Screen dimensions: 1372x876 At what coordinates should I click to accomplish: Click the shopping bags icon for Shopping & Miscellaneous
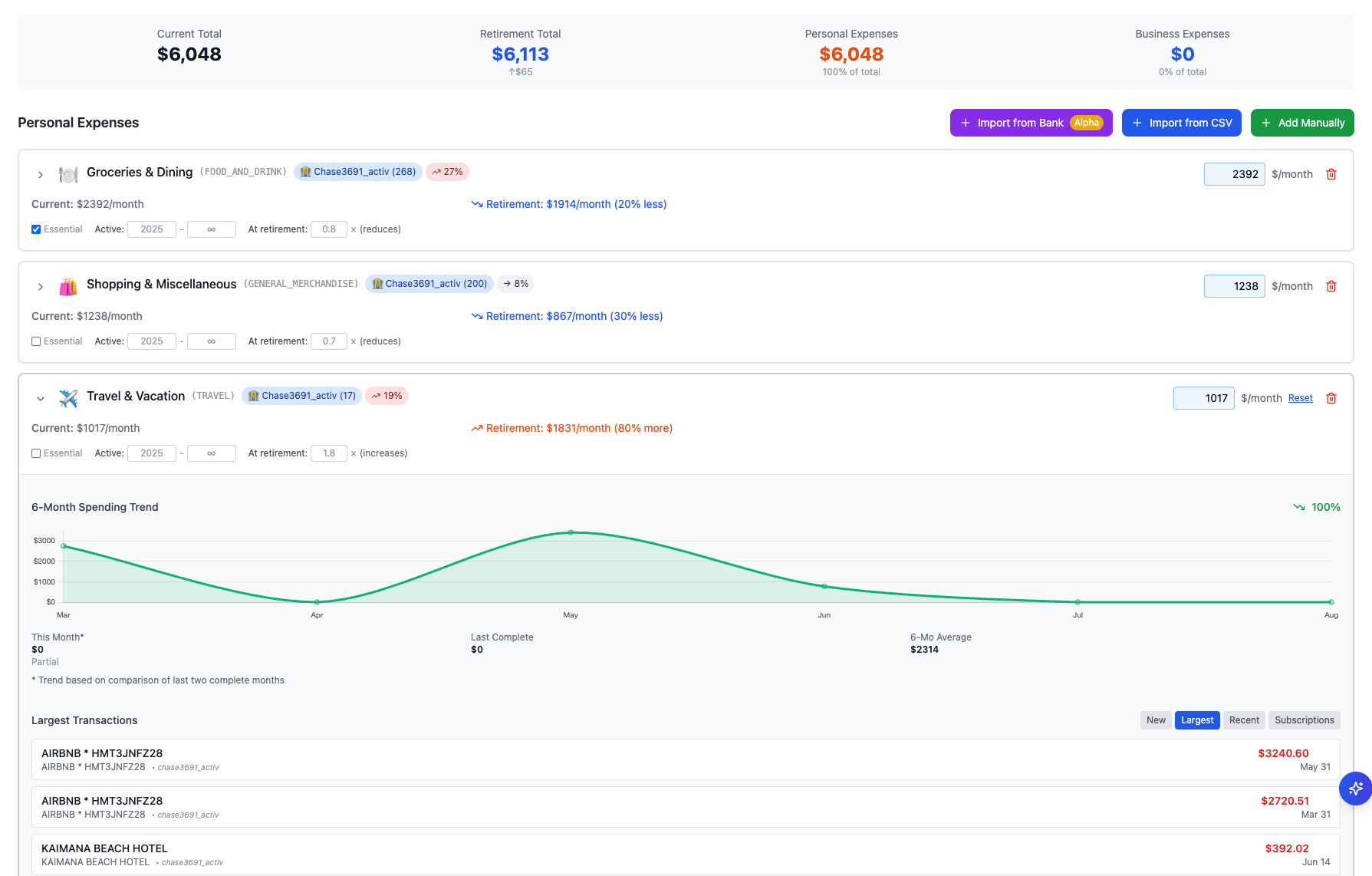coord(67,285)
